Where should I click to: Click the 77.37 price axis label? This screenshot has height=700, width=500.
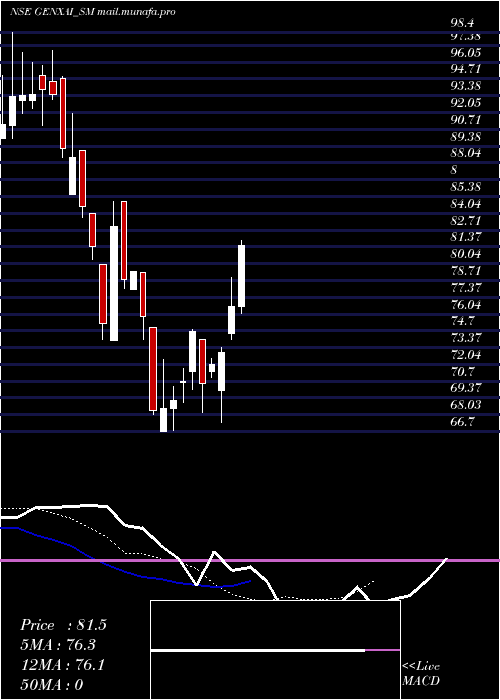pyautogui.click(x=466, y=288)
